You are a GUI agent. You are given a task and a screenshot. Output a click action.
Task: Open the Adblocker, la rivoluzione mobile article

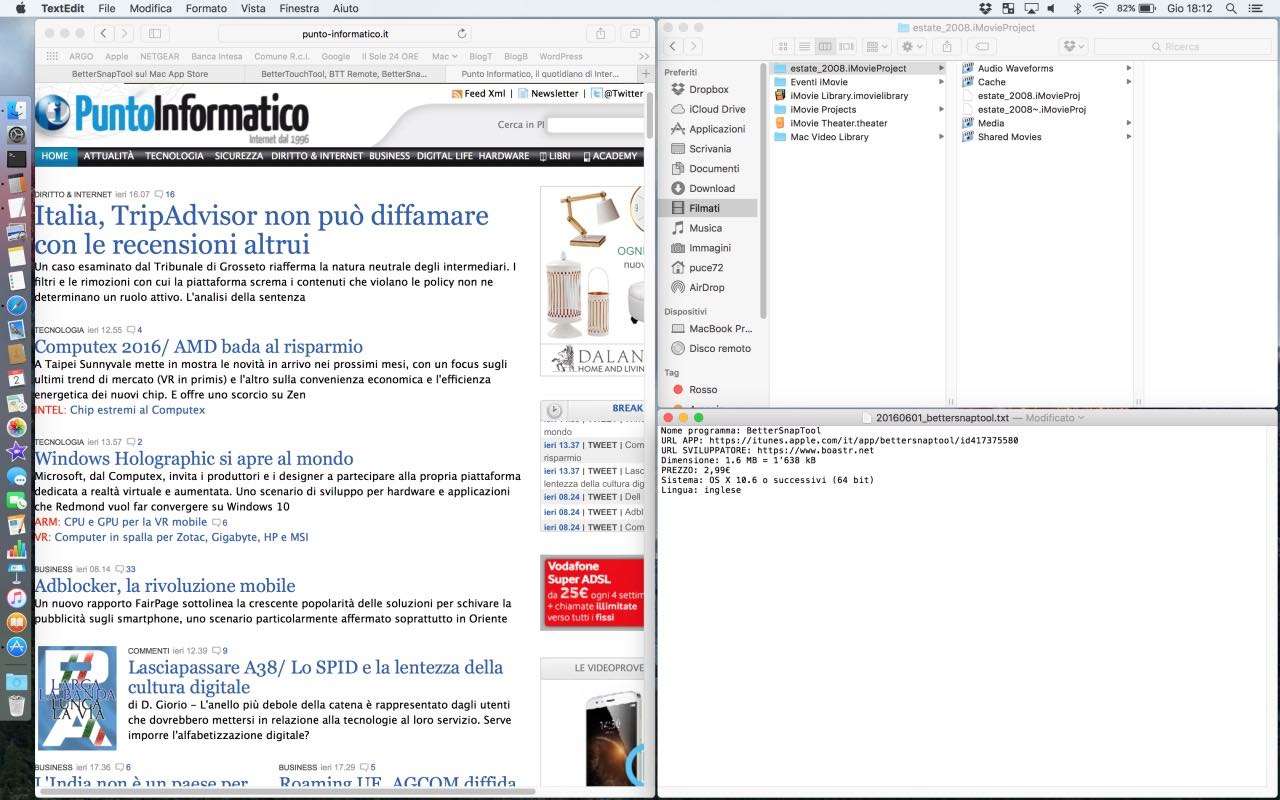point(164,586)
